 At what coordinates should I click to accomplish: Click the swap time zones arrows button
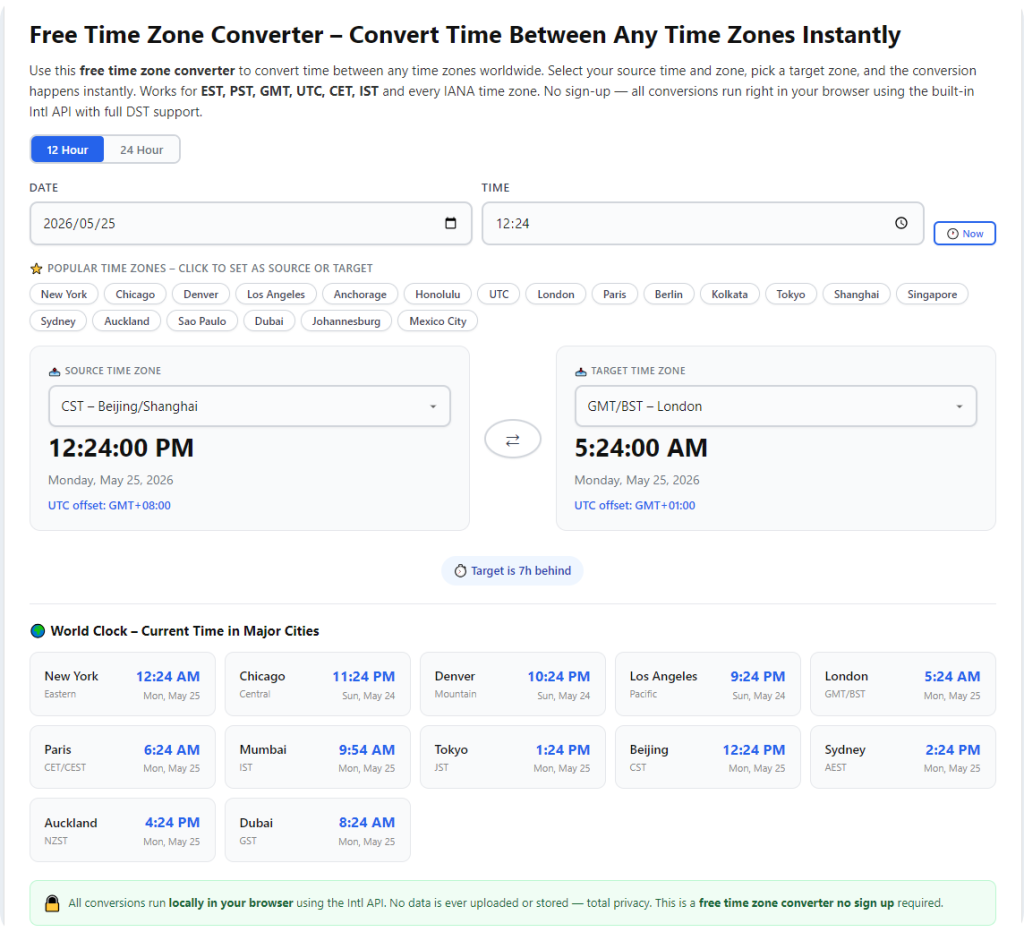pyautogui.click(x=513, y=440)
